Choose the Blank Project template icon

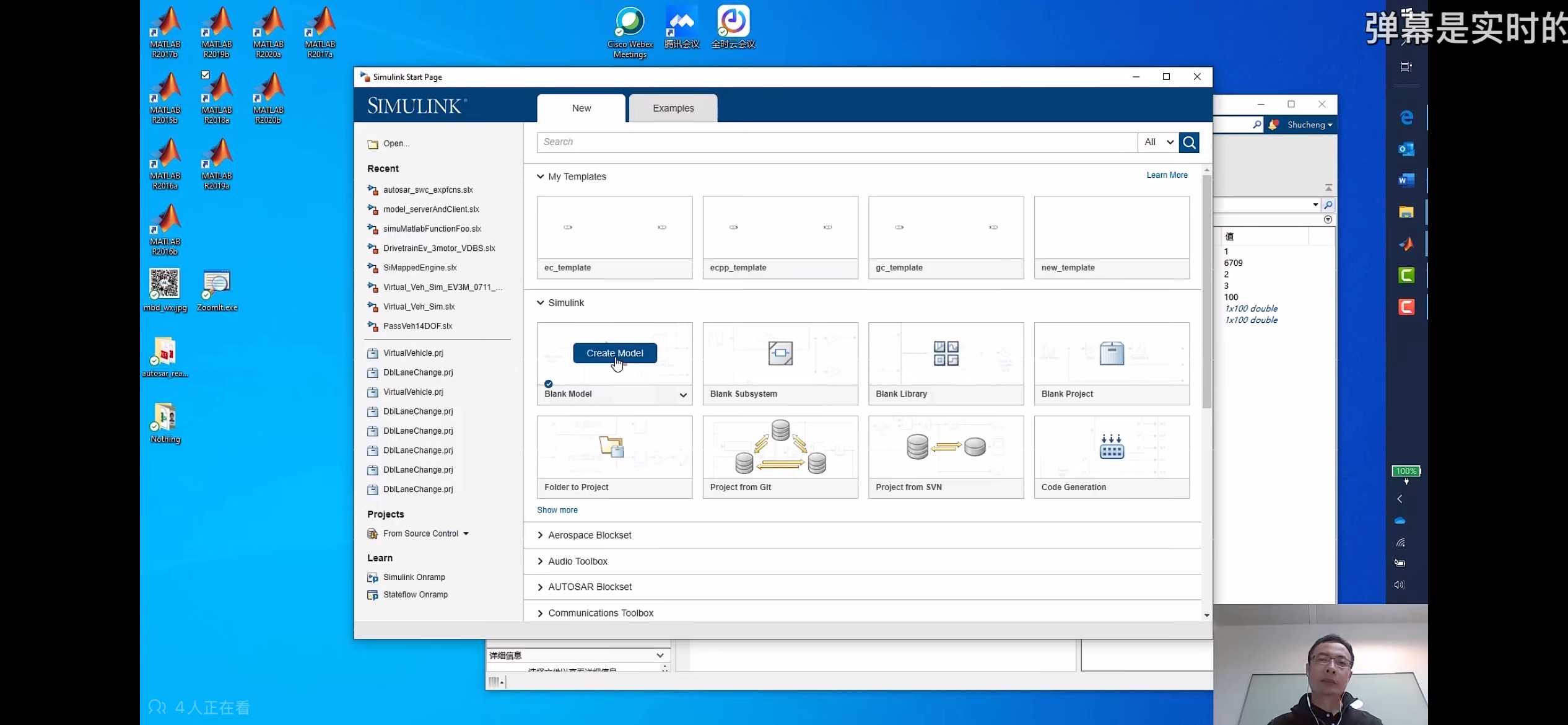1111,353
